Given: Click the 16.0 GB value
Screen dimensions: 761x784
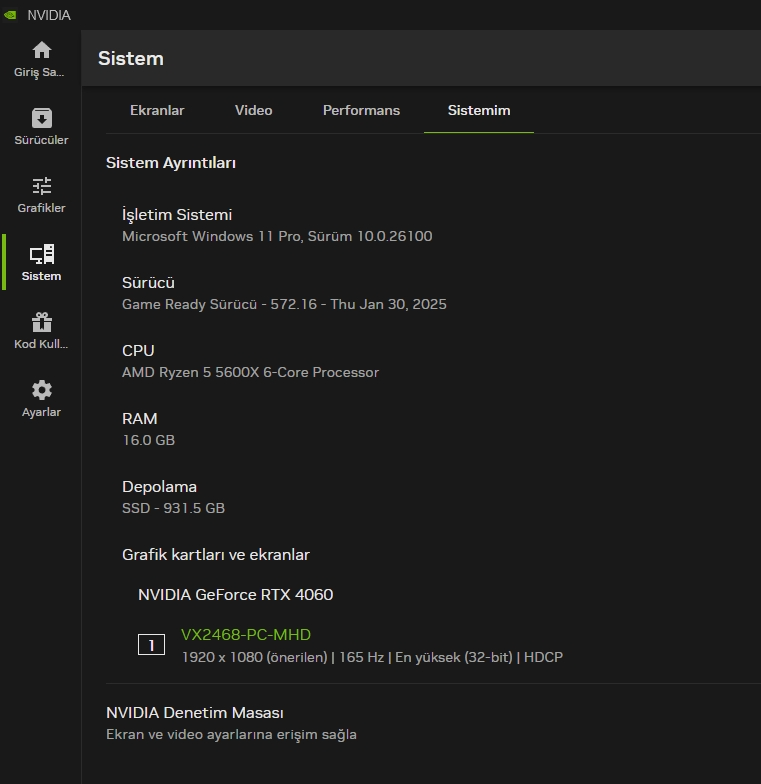Looking at the screenshot, I should click(148, 440).
